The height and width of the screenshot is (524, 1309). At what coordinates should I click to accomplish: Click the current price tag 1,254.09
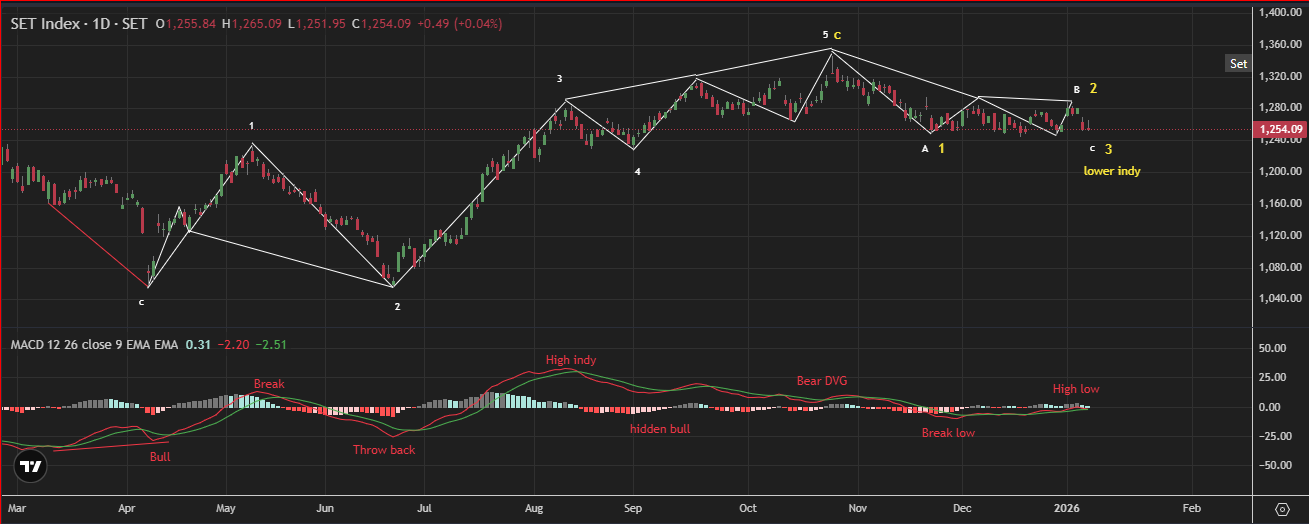point(1279,129)
